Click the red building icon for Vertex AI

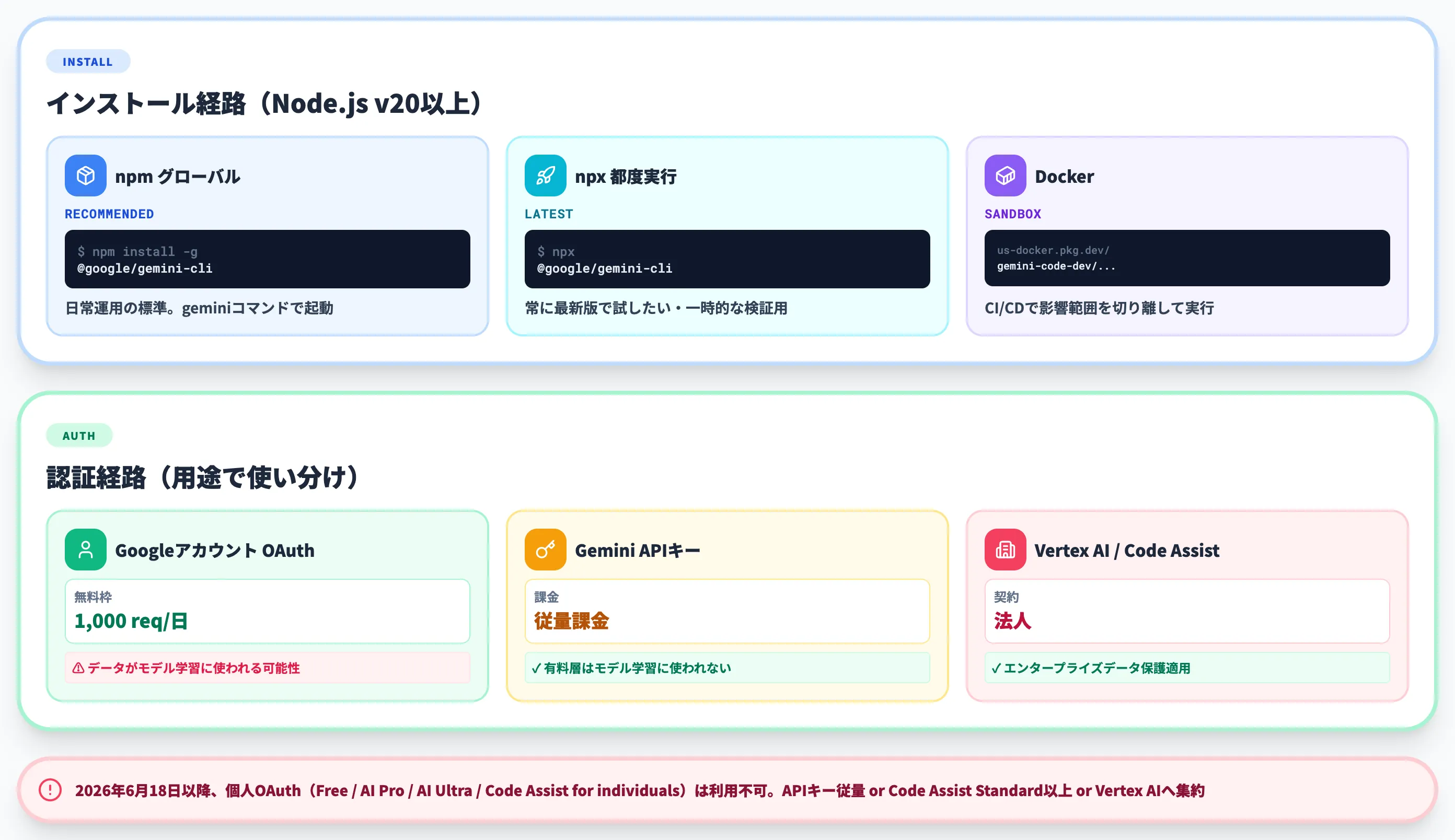pyautogui.click(x=1006, y=549)
